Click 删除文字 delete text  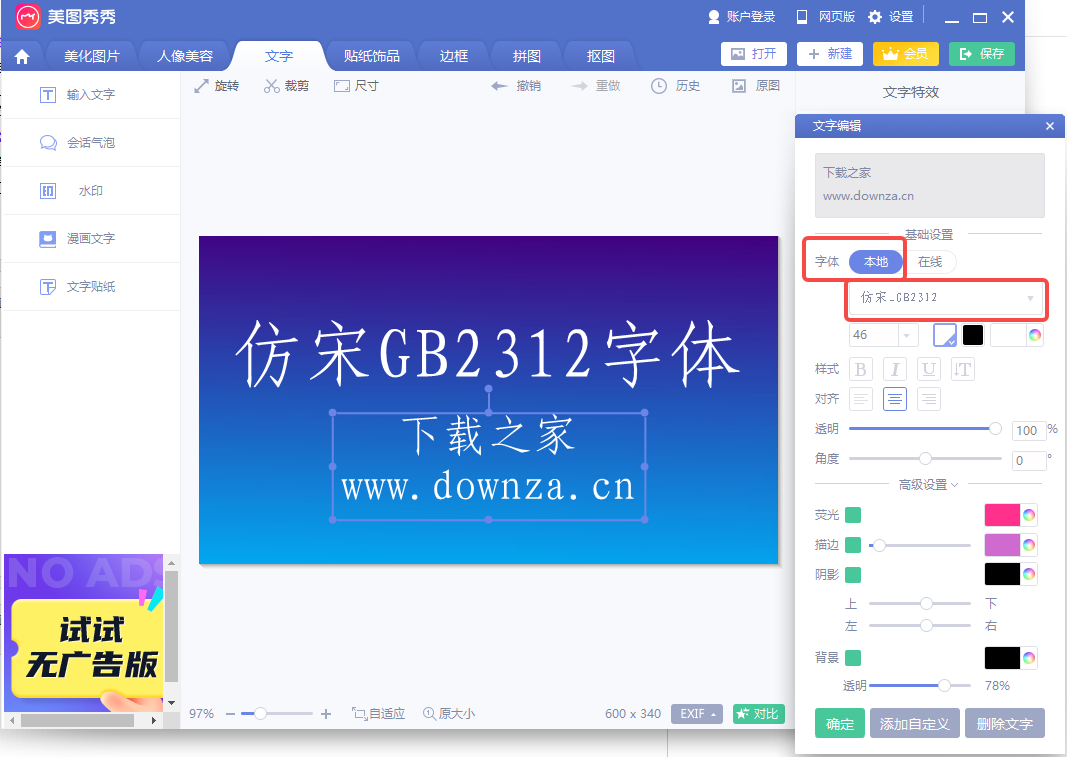click(x=1004, y=724)
